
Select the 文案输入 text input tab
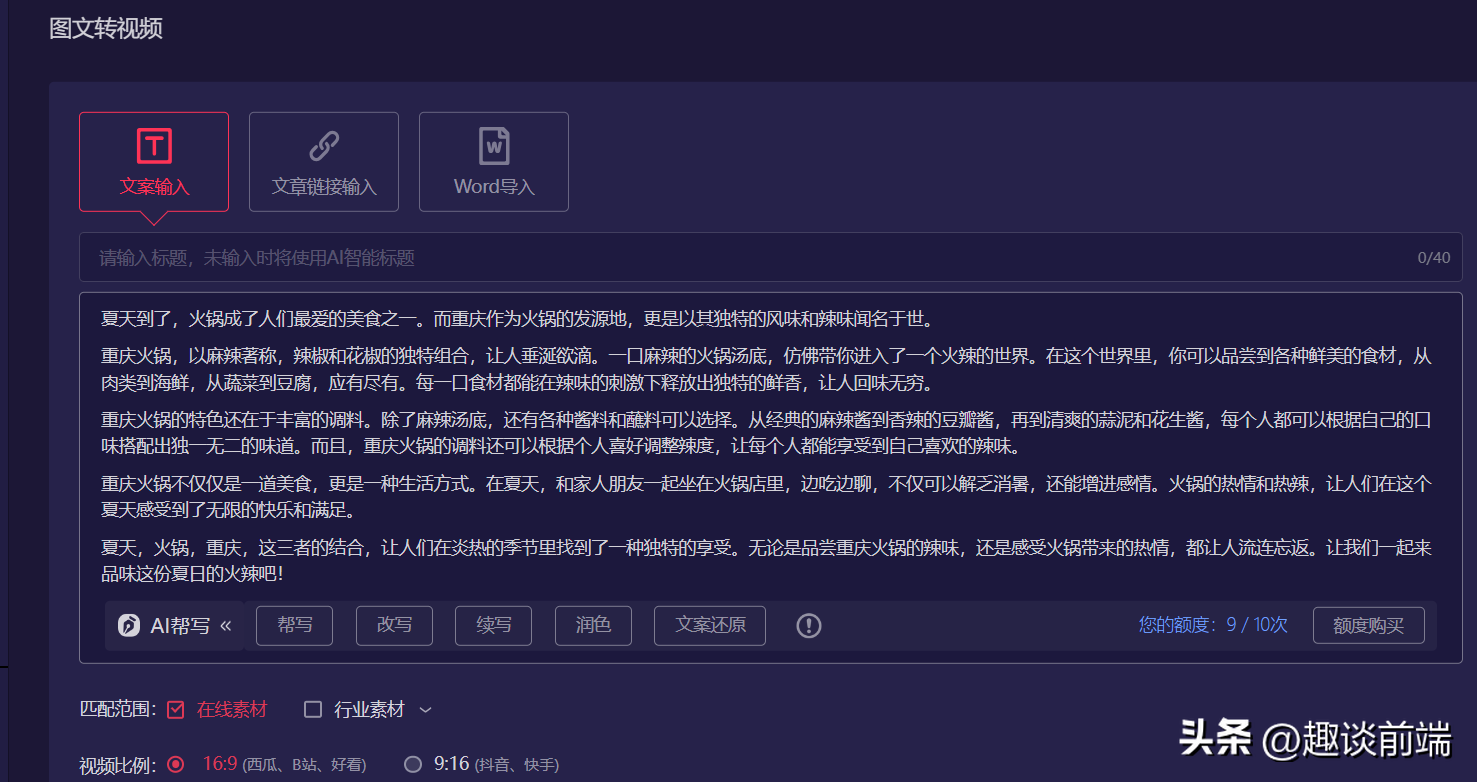coord(154,162)
